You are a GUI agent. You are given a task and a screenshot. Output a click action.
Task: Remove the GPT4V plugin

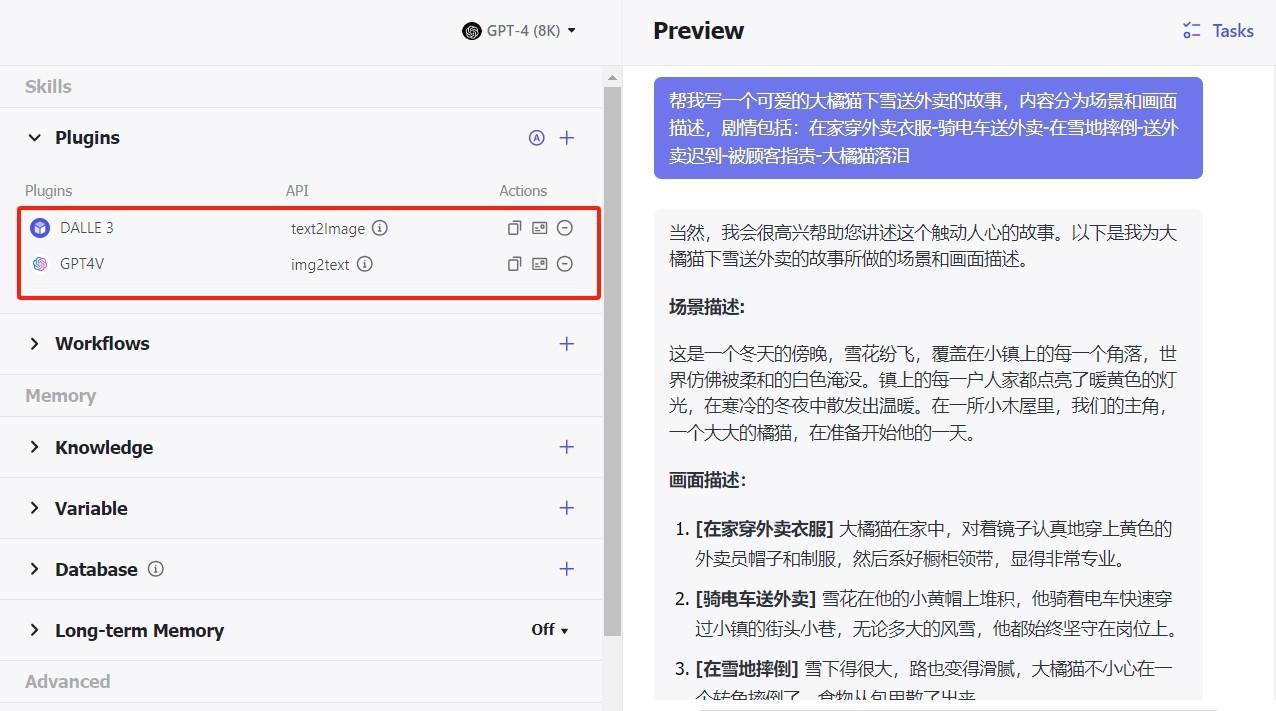tap(565, 264)
